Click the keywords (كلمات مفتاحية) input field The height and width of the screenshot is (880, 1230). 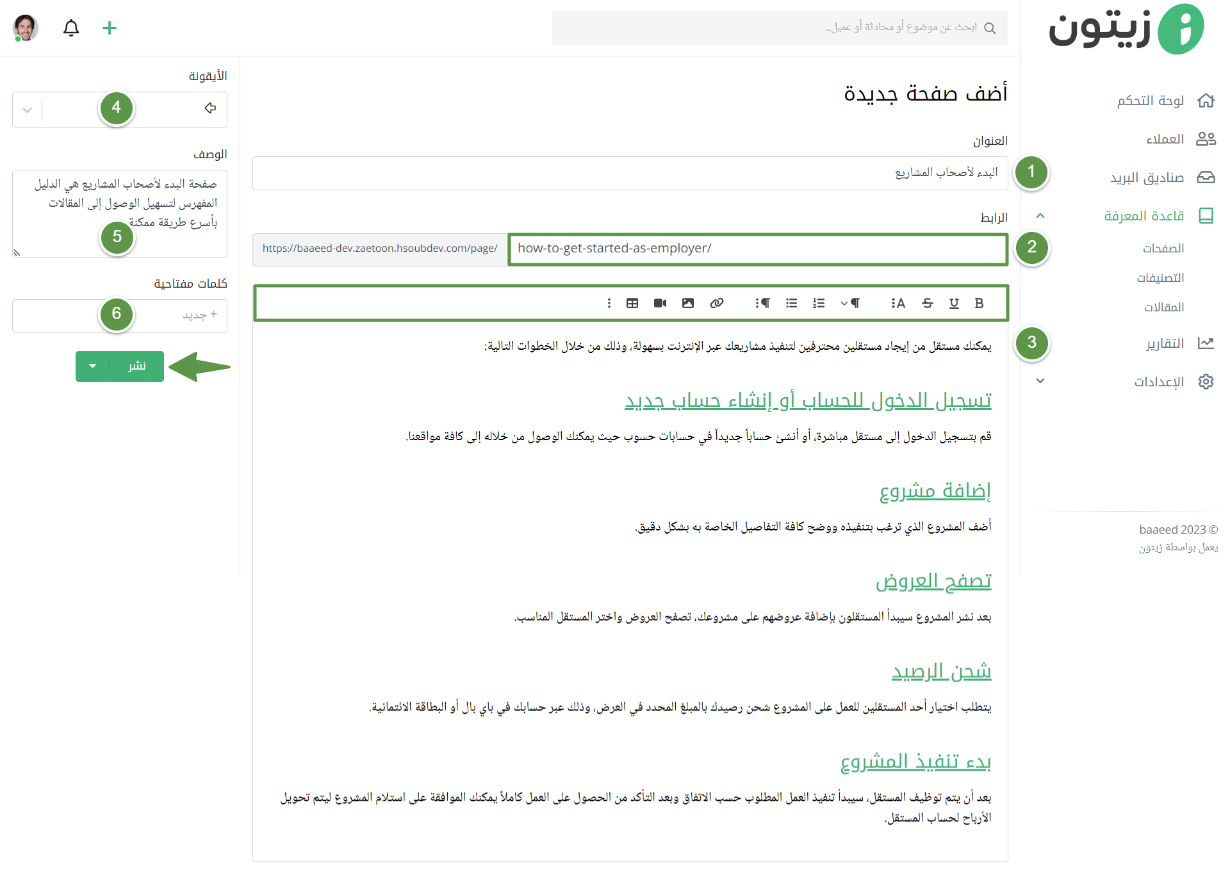pos(120,316)
